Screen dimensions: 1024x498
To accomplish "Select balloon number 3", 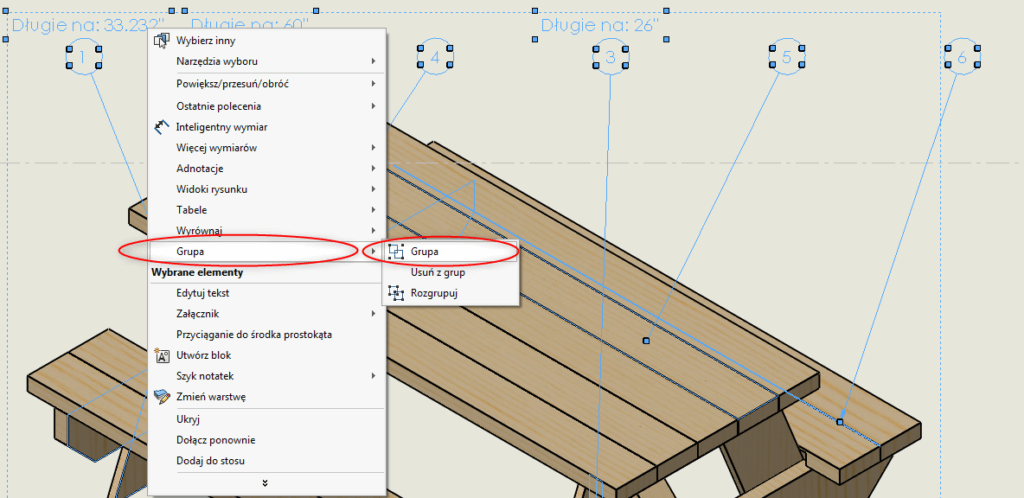I will (x=610, y=57).
